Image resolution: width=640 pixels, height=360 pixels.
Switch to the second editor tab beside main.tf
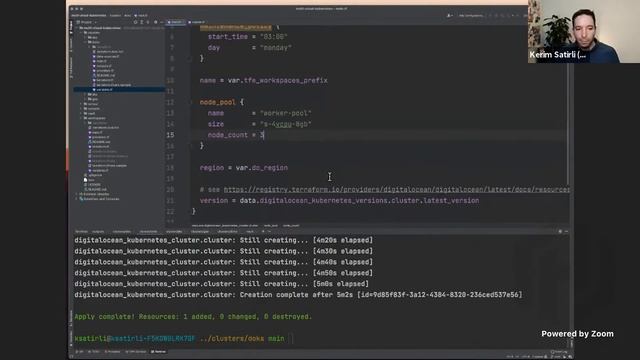click(x=197, y=22)
